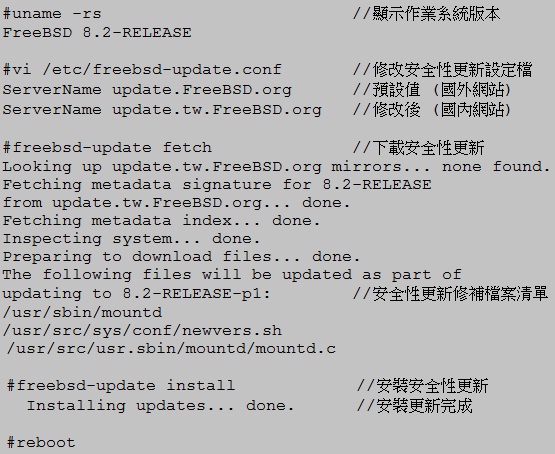555x454 pixels.
Task: Click the '#freebsd-update fetch' command
Action: point(107,147)
